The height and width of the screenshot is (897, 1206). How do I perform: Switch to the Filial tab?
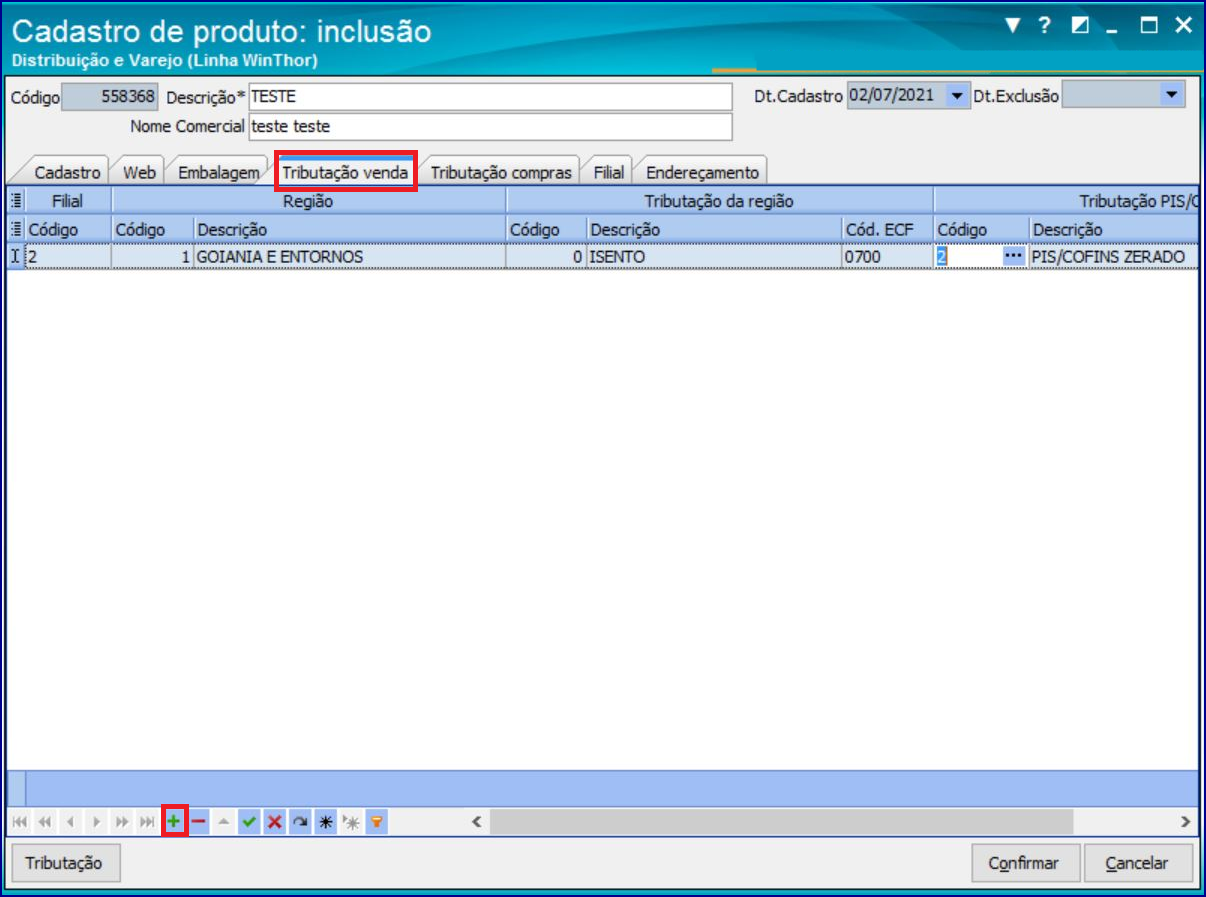(608, 172)
